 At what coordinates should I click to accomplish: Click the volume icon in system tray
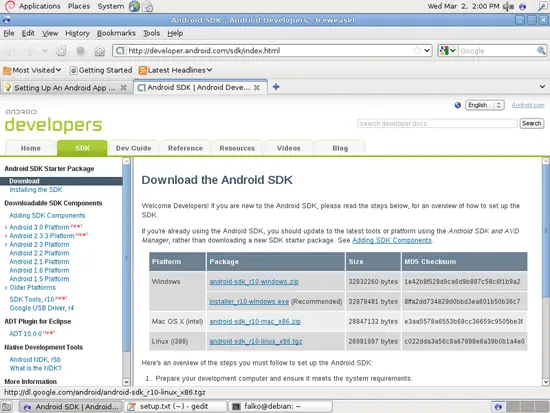click(x=508, y=6)
